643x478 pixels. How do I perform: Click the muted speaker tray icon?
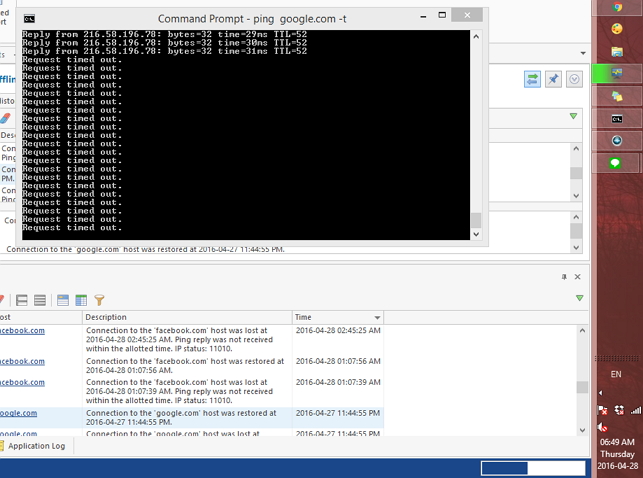point(602,428)
